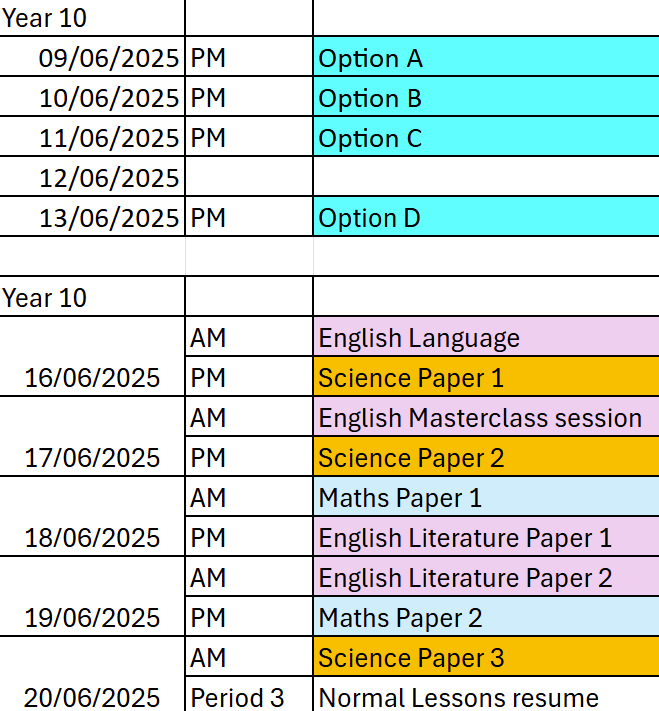Select the English Masterclass session cell
The height and width of the screenshot is (711, 659).
tap(486, 416)
